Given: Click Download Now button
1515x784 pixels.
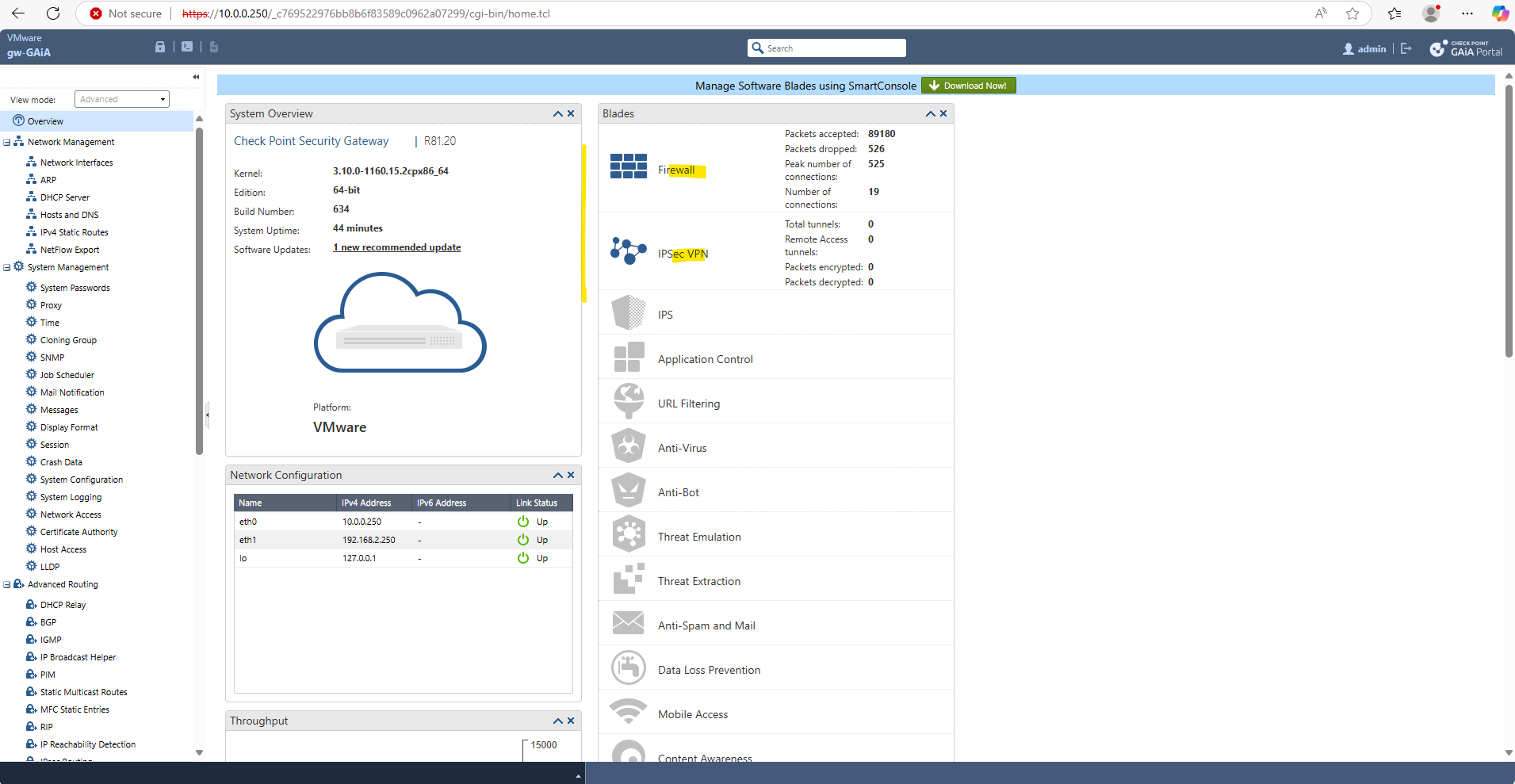Looking at the screenshot, I should click(968, 86).
